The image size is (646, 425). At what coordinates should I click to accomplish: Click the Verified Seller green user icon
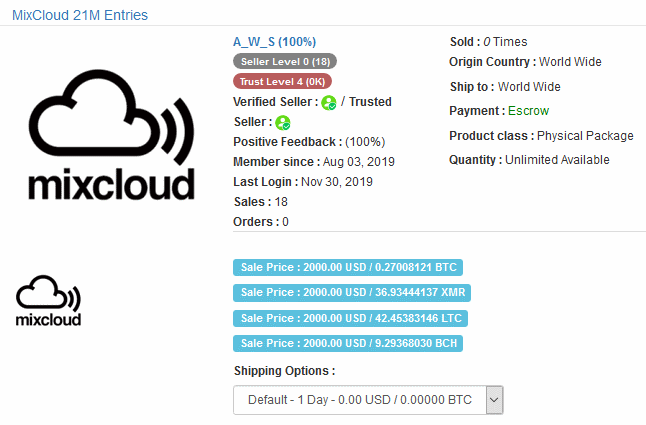[329, 103]
